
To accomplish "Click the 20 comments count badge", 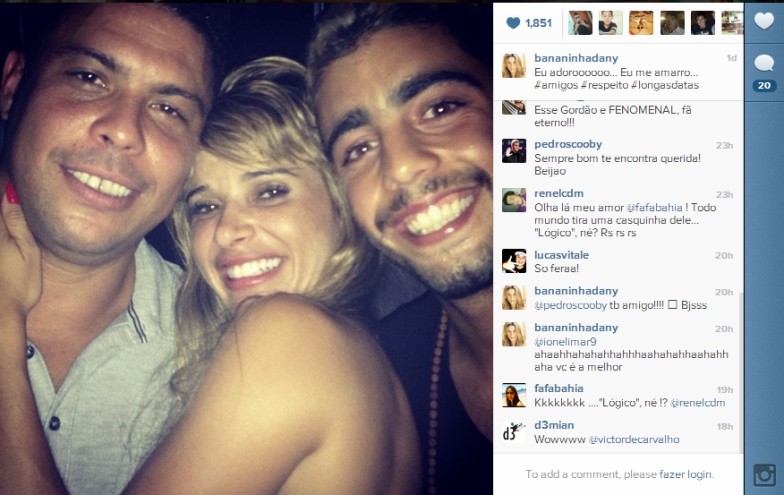I will [764, 86].
